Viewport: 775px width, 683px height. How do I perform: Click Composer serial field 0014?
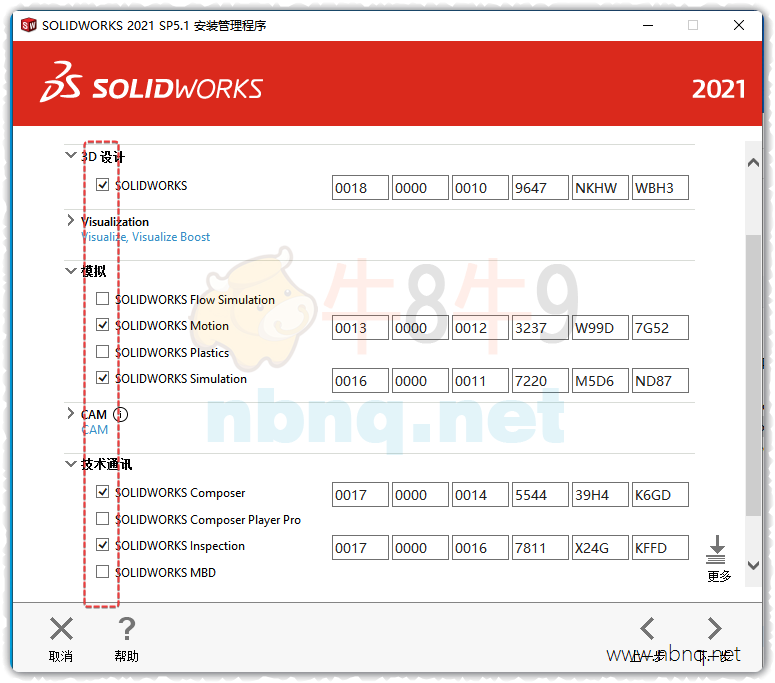coord(480,495)
